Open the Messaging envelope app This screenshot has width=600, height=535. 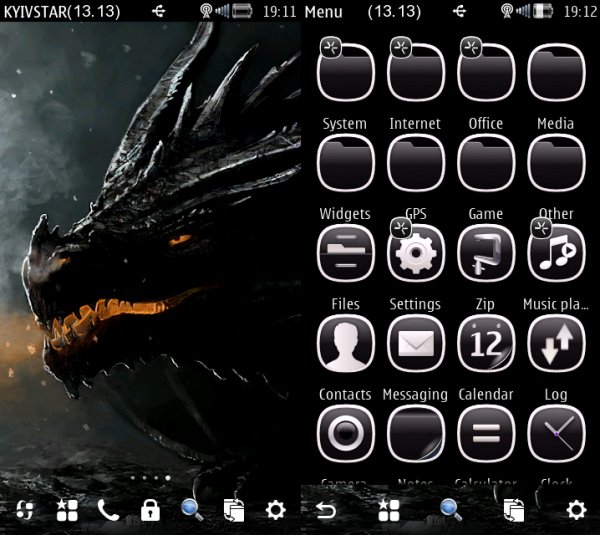tap(416, 343)
